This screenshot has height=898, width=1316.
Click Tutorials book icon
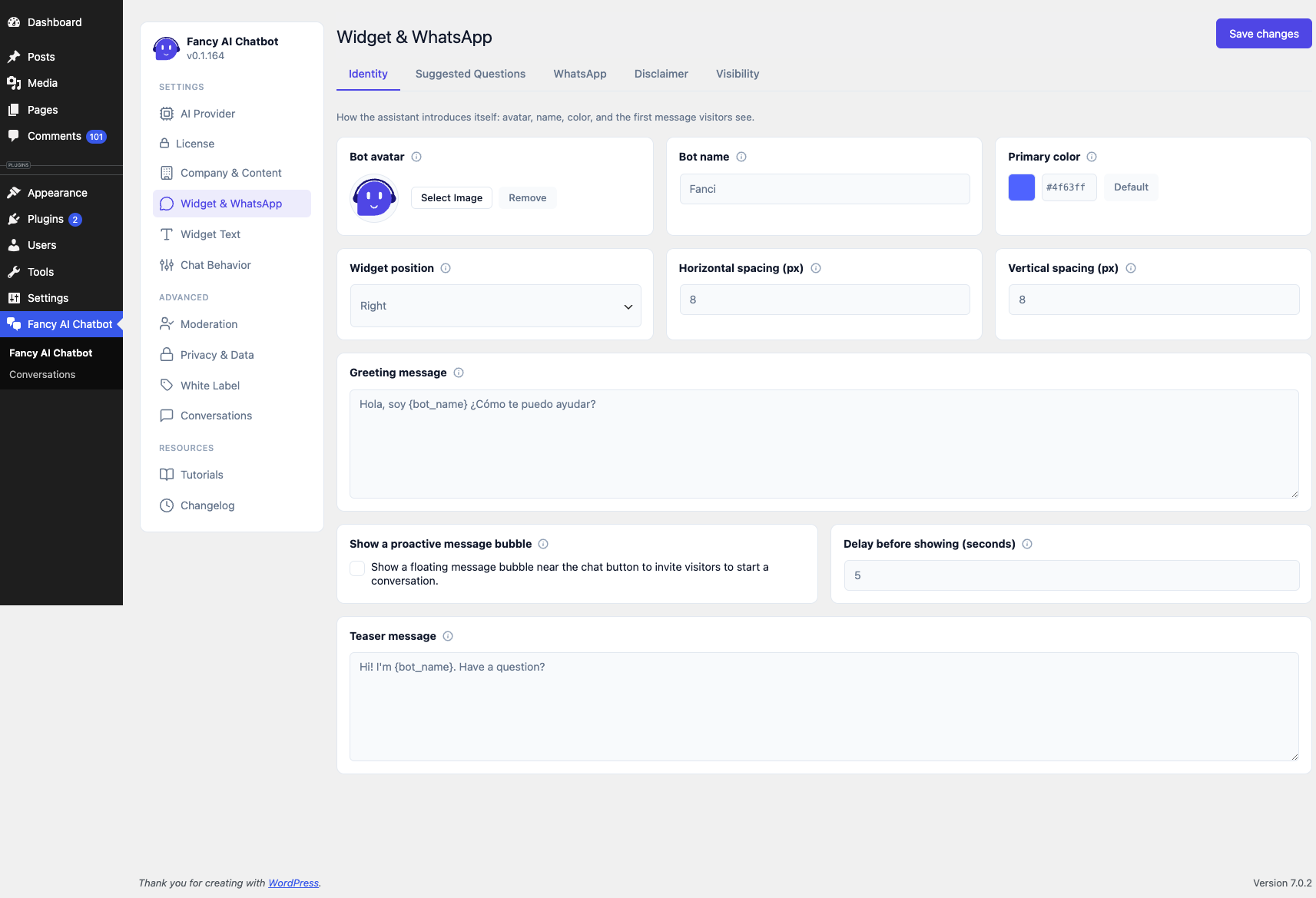tap(167, 475)
